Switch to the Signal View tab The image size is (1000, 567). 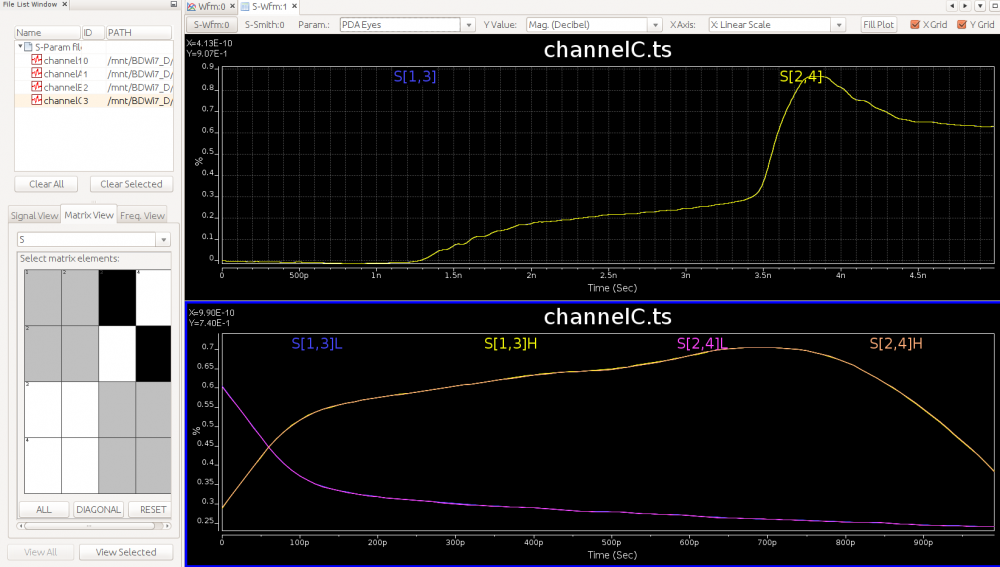(x=34, y=215)
